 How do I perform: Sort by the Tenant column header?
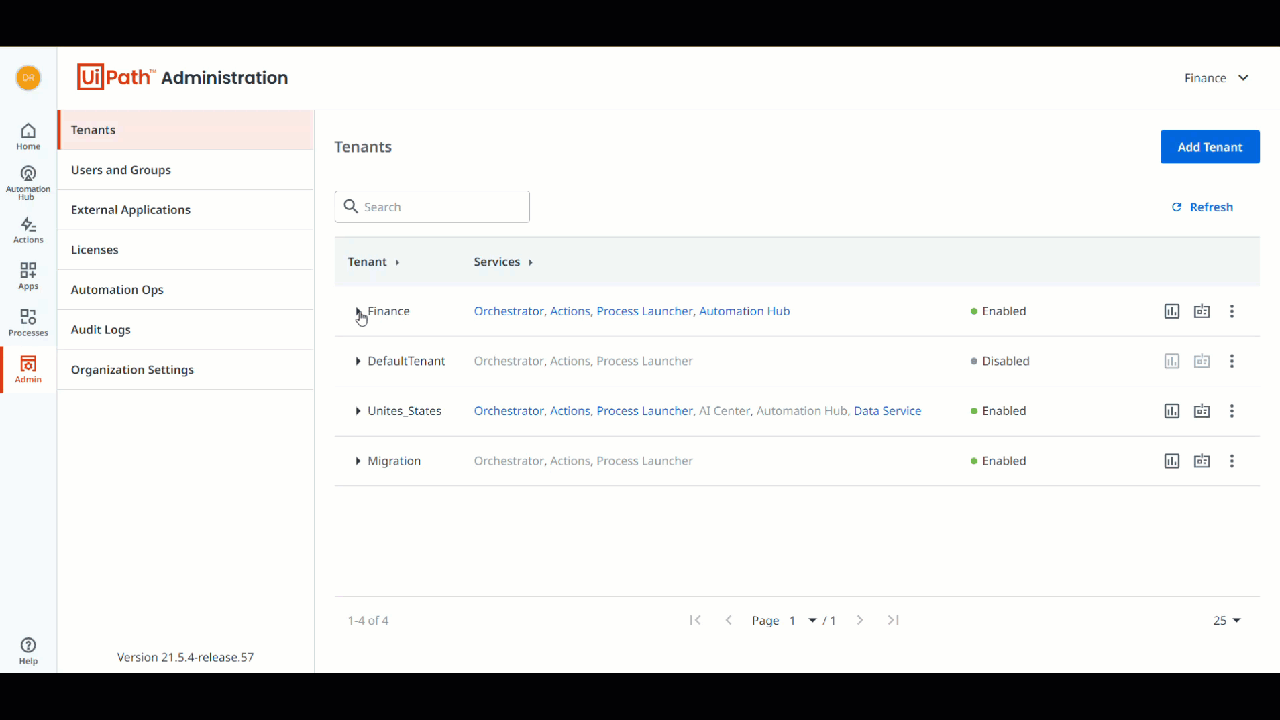(374, 262)
